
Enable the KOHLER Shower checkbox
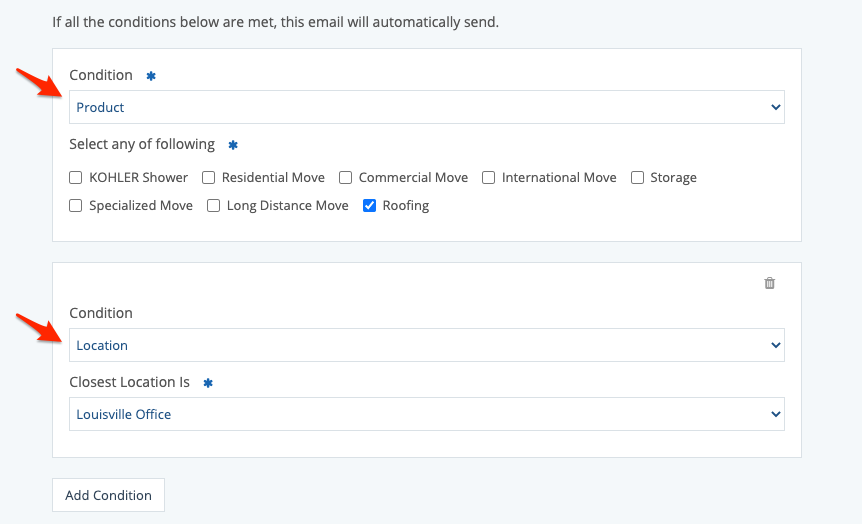click(76, 178)
